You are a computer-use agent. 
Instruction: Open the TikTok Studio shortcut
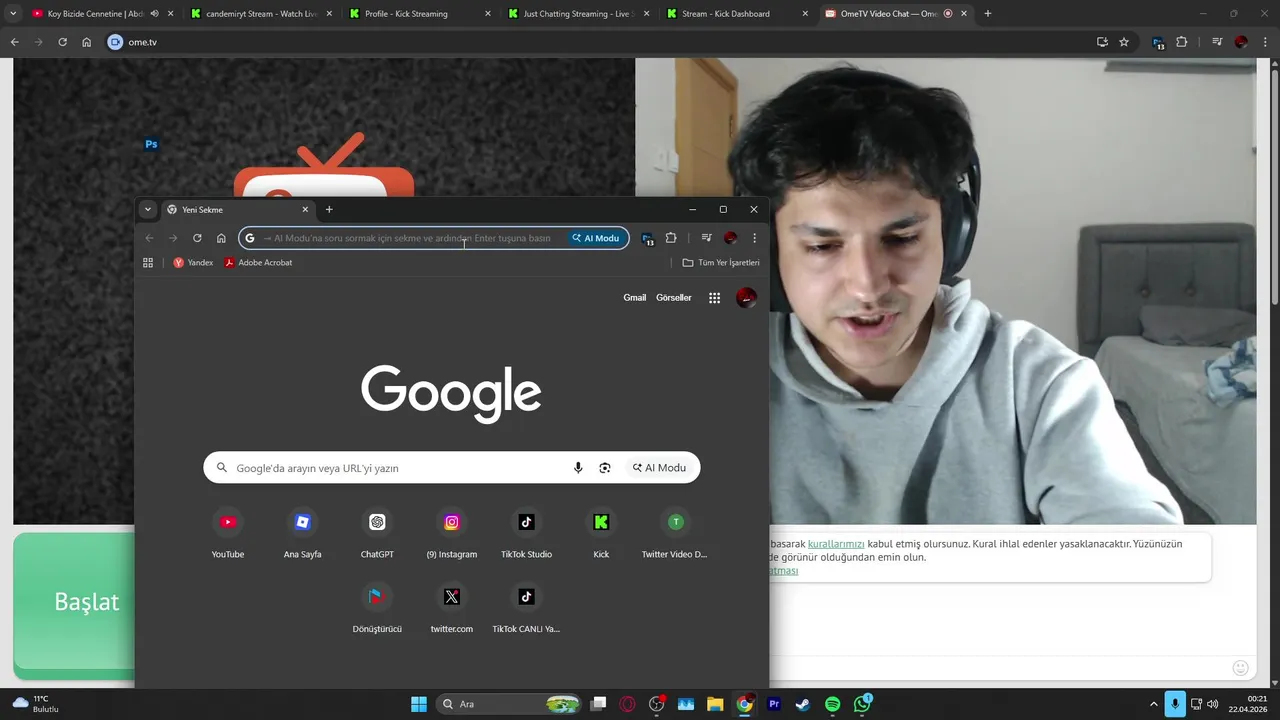point(526,533)
